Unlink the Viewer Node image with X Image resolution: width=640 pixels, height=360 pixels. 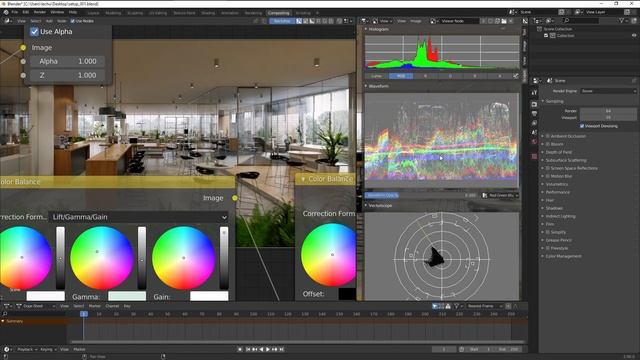tap(510, 21)
